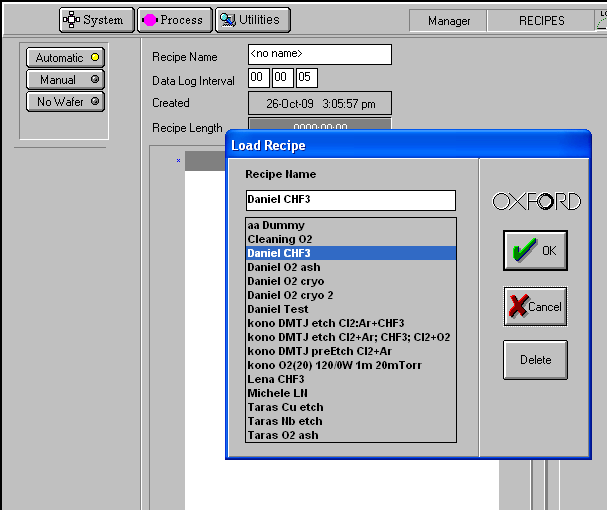The height and width of the screenshot is (510, 607).
Task: Select recipe 'kono DMTJ etch Cl2:Ar+CHF3'
Action: [x=351, y=323]
